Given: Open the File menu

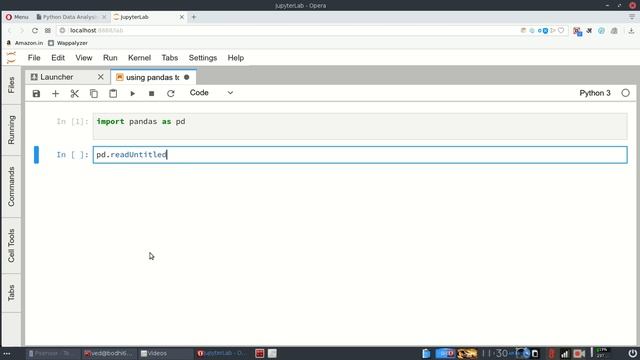Looking at the screenshot, I should coord(34,58).
